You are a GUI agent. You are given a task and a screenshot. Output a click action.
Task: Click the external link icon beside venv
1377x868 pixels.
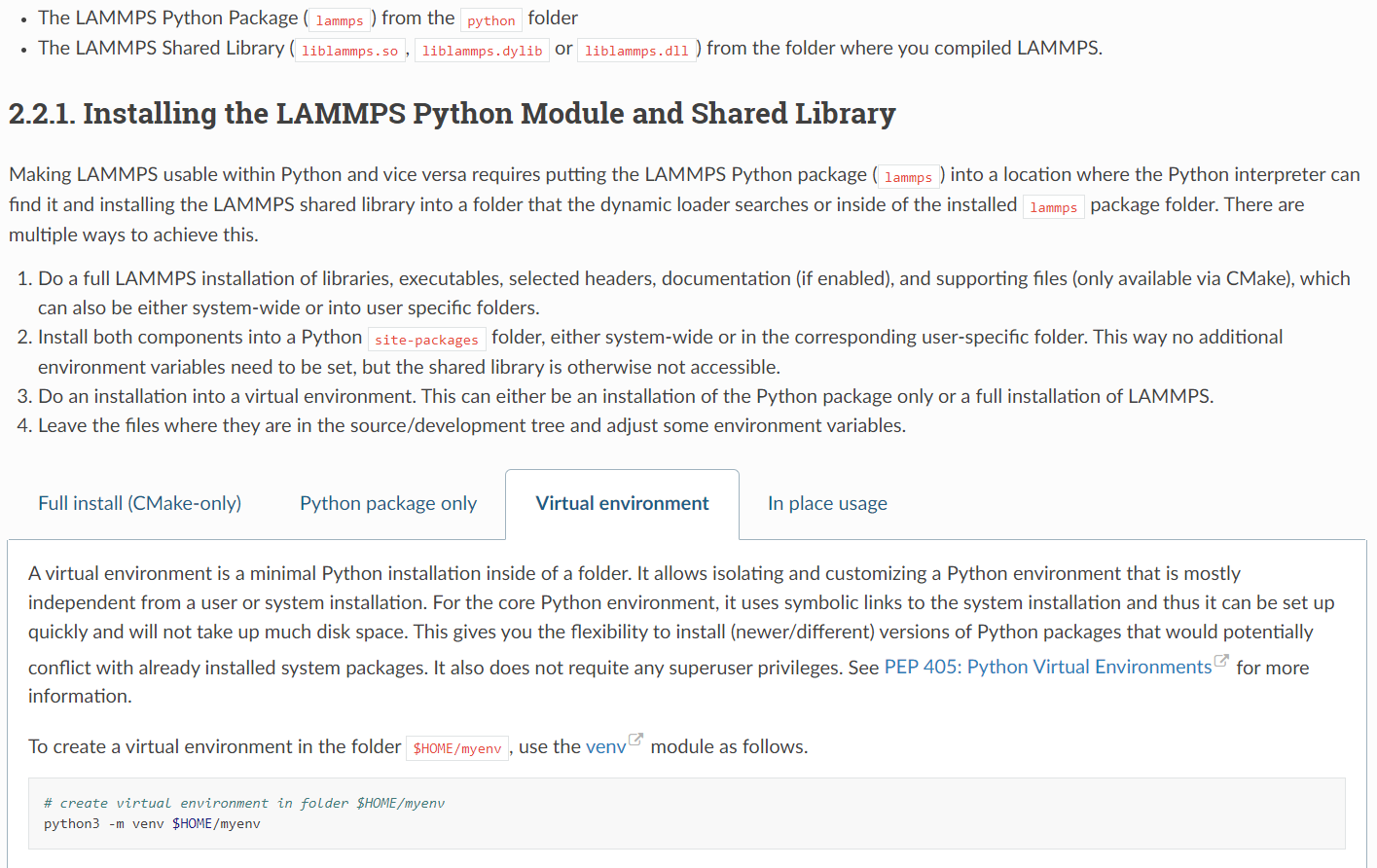pyautogui.click(x=635, y=740)
